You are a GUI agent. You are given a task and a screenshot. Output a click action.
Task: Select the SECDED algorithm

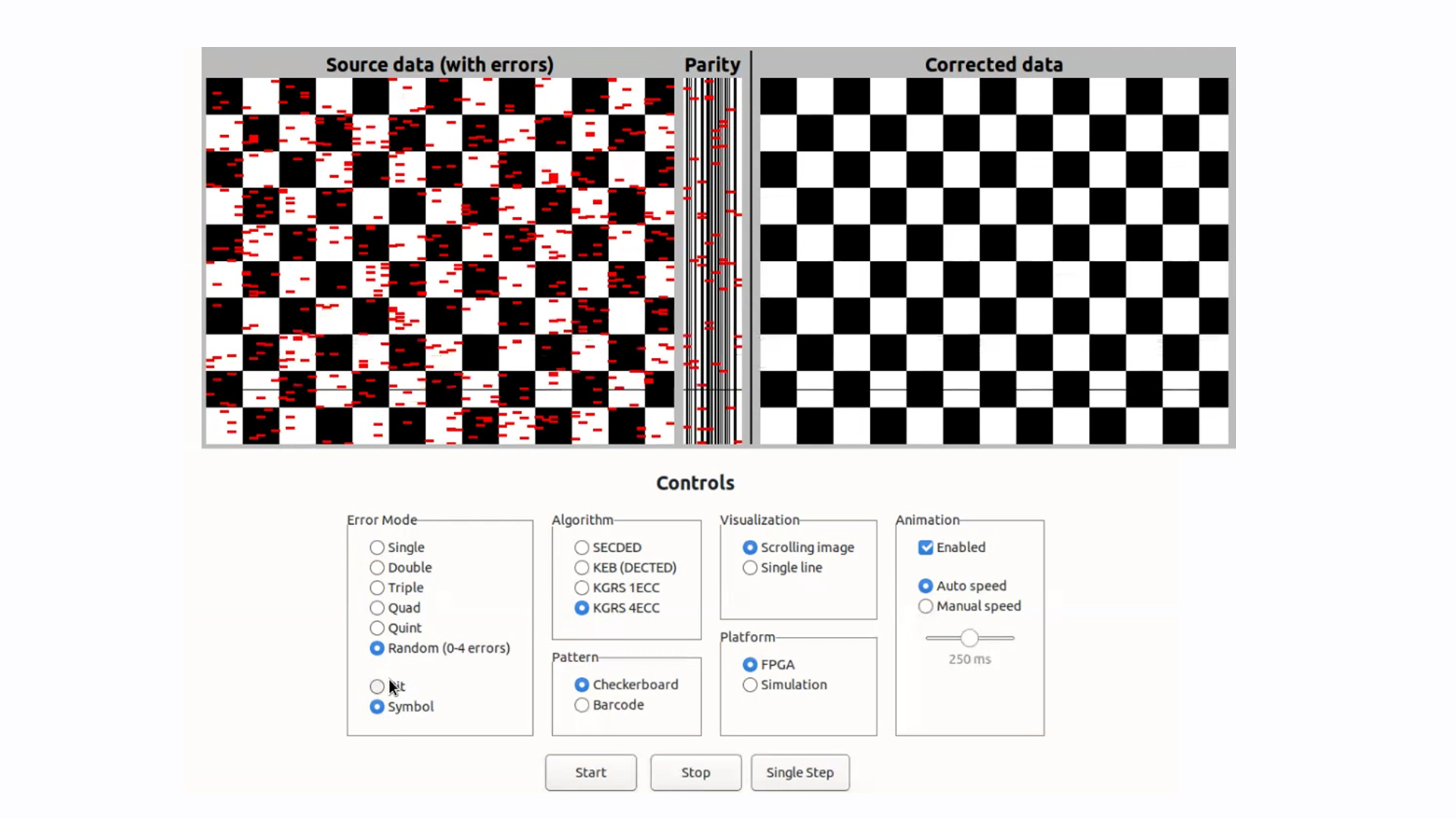582,548
